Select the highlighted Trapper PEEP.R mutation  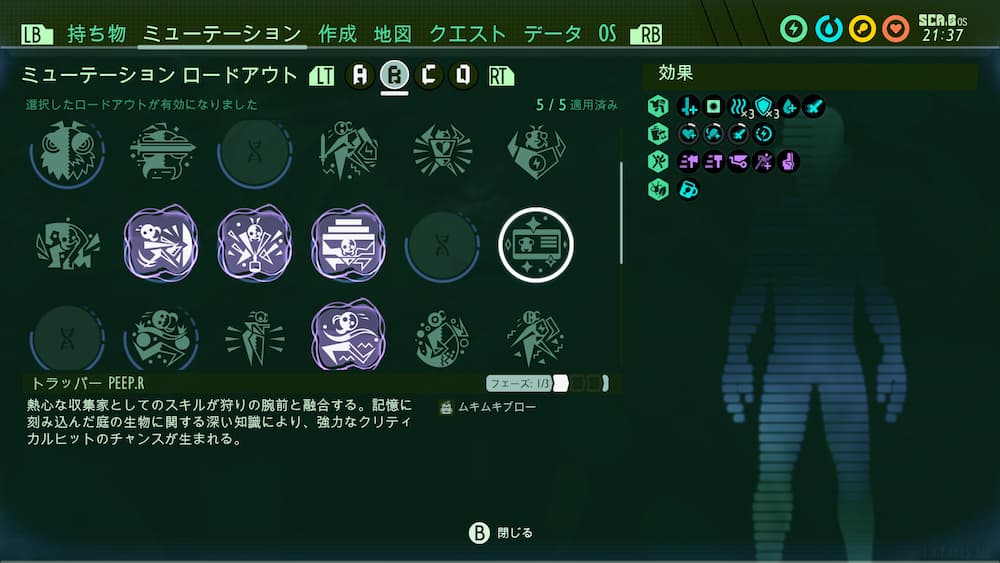[536, 245]
